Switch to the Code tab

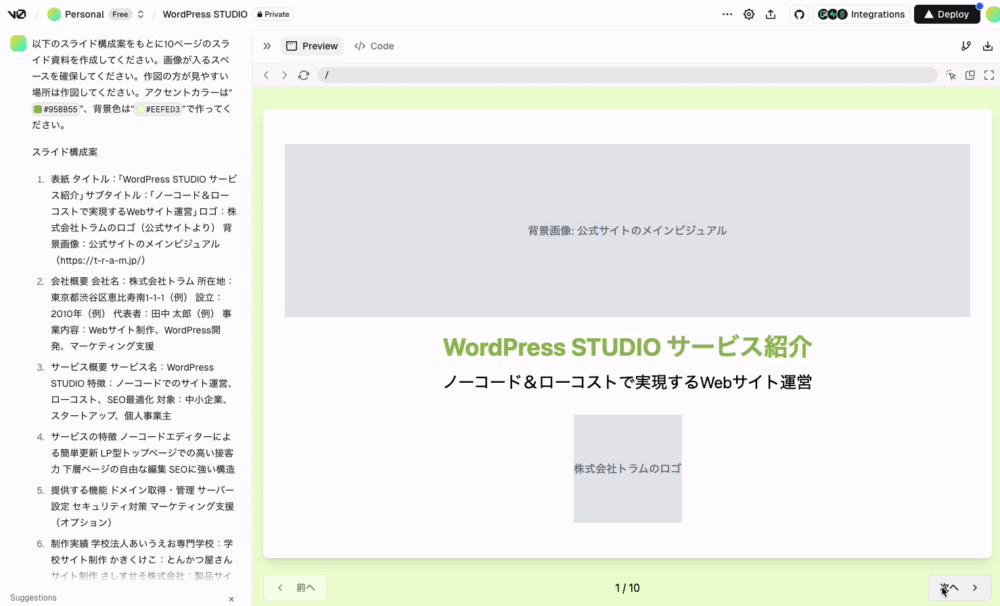(374, 46)
